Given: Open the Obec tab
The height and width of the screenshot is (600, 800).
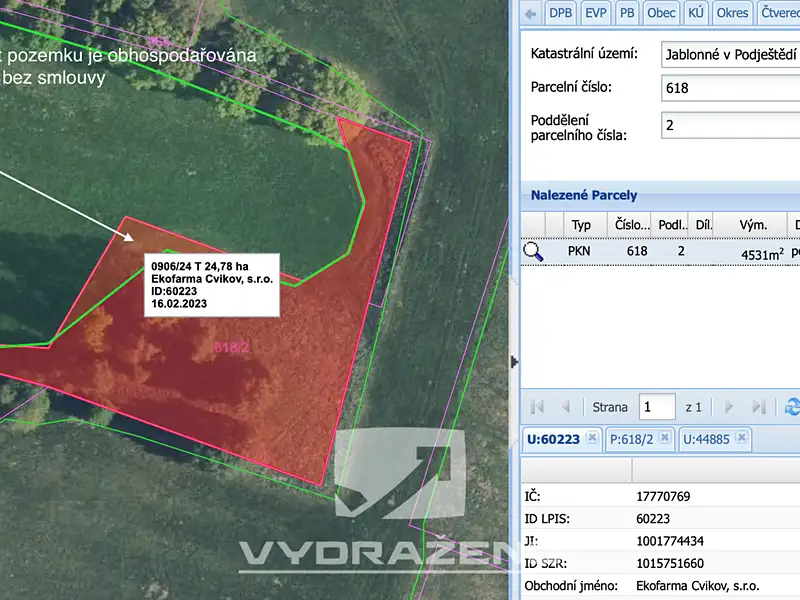Looking at the screenshot, I should click(661, 13).
